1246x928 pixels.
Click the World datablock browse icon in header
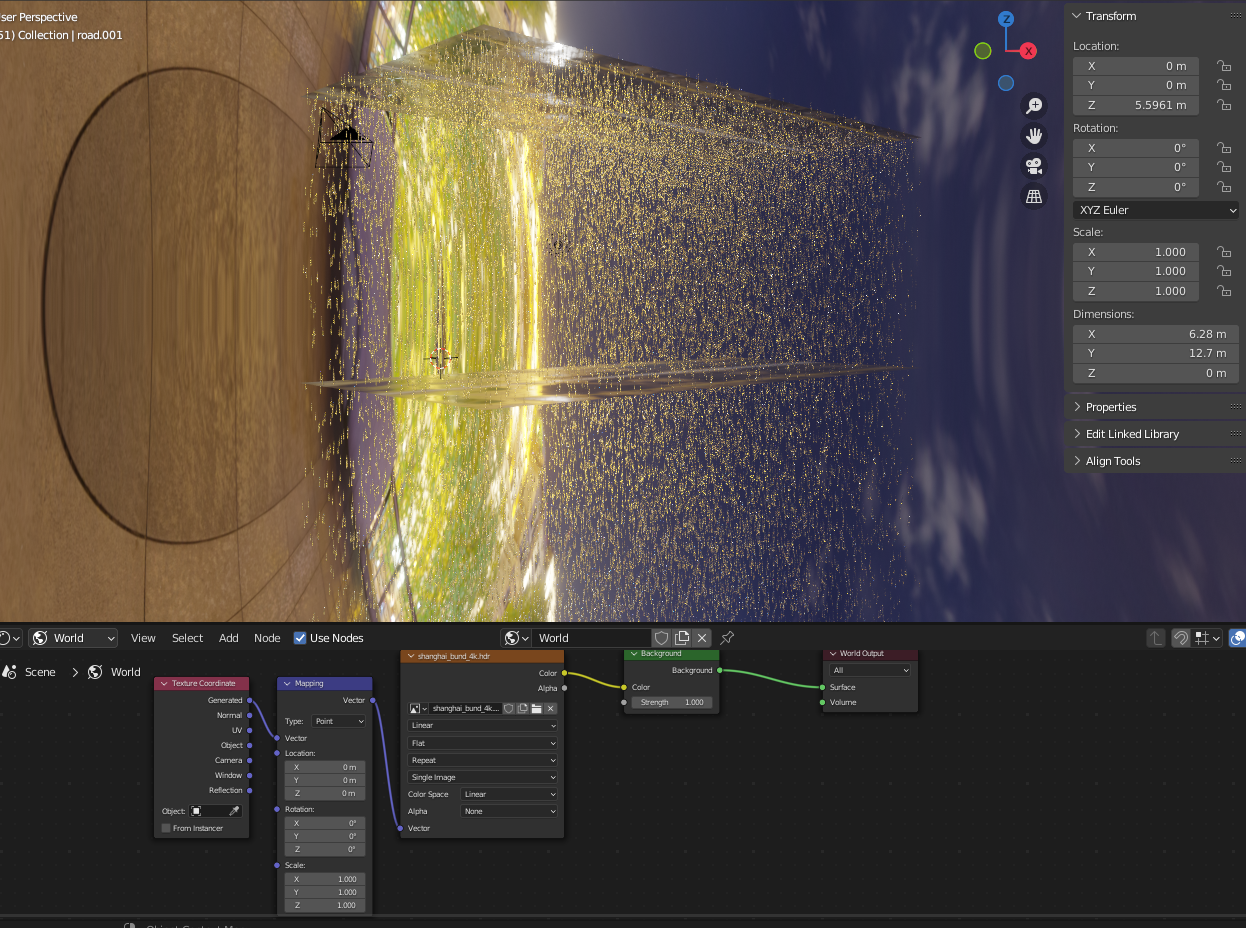click(515, 638)
